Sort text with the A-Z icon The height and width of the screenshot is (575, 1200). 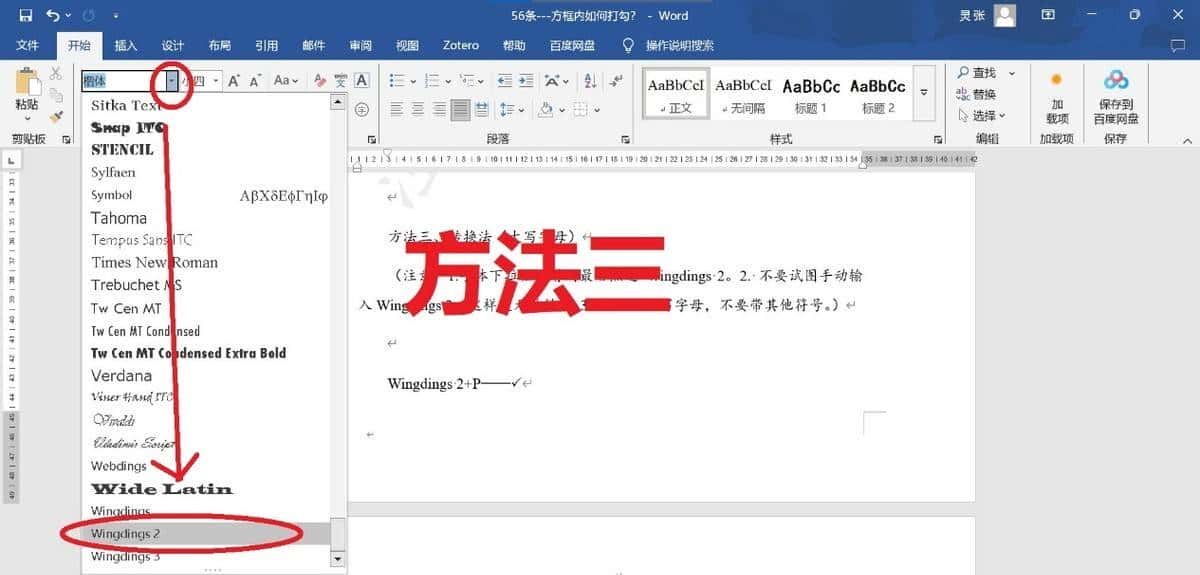coord(590,81)
